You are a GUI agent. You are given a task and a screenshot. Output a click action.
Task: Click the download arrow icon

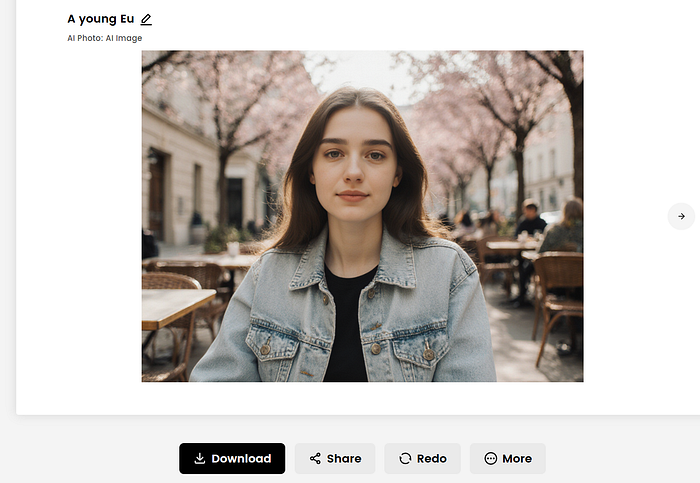click(x=200, y=458)
